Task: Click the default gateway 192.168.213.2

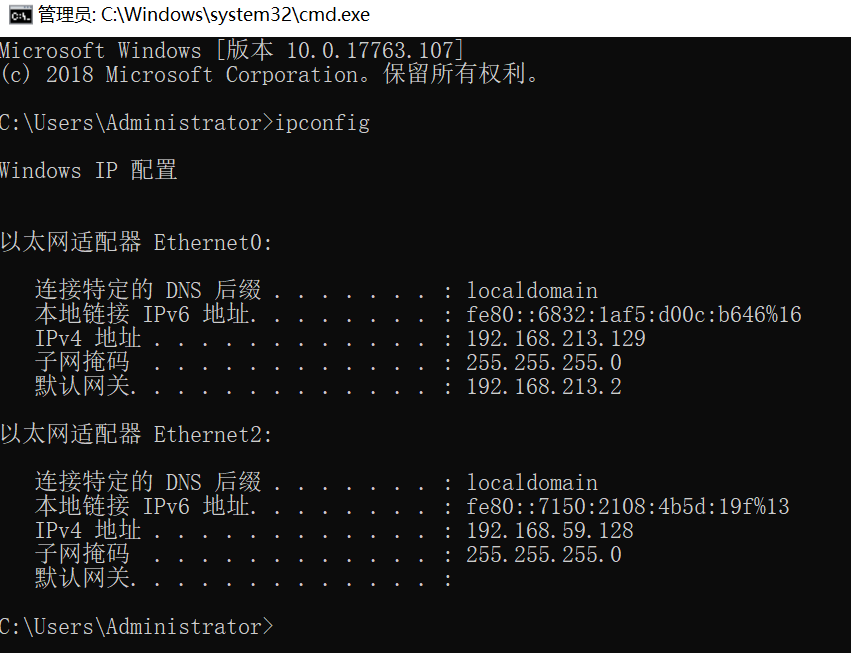Action: point(544,387)
